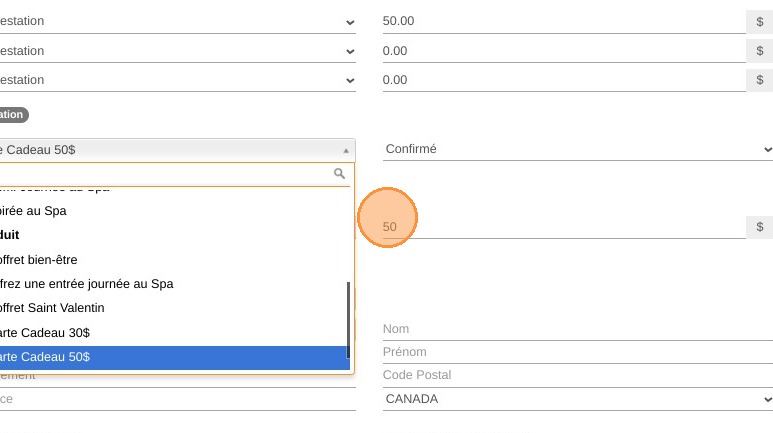Click the $ addon beside 50.00
The height and width of the screenshot is (433, 773).
[760, 22]
